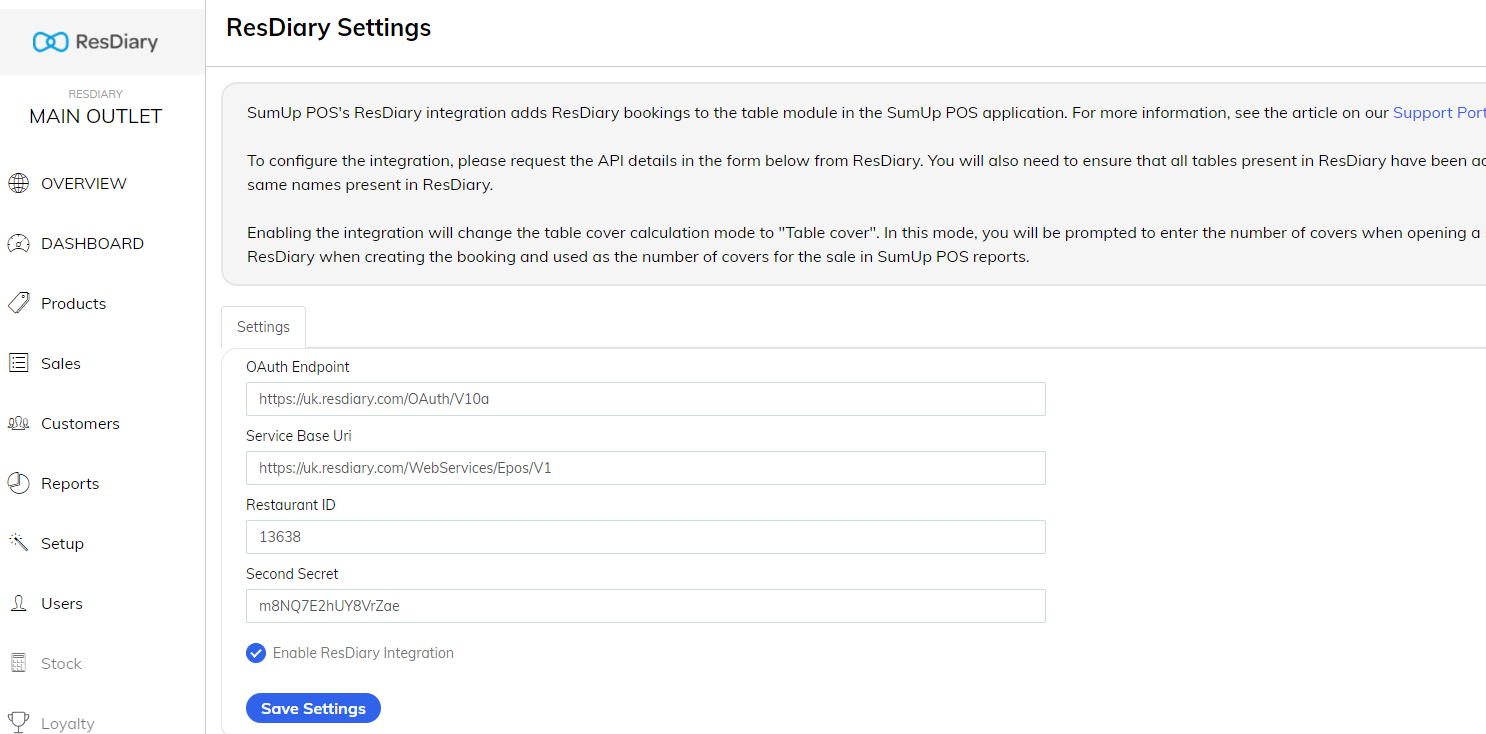Screen dimensions: 1486x734
Task: Click the Second Secret text field
Action: (x=645, y=606)
